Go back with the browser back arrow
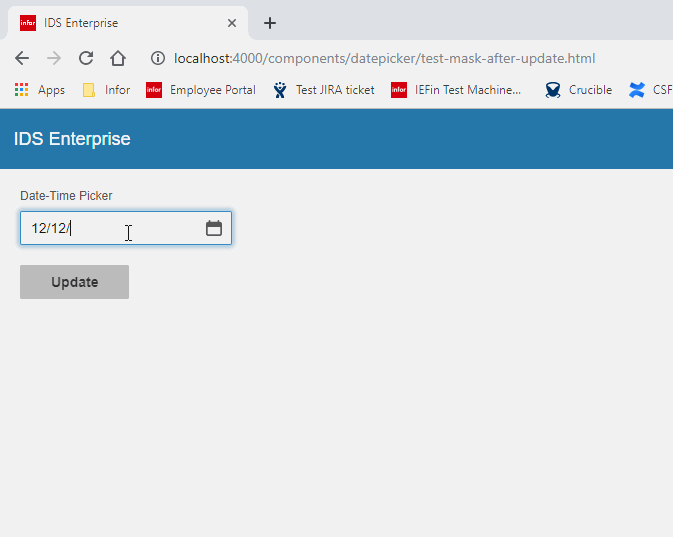Image resolution: width=673 pixels, height=537 pixels. (x=22, y=58)
